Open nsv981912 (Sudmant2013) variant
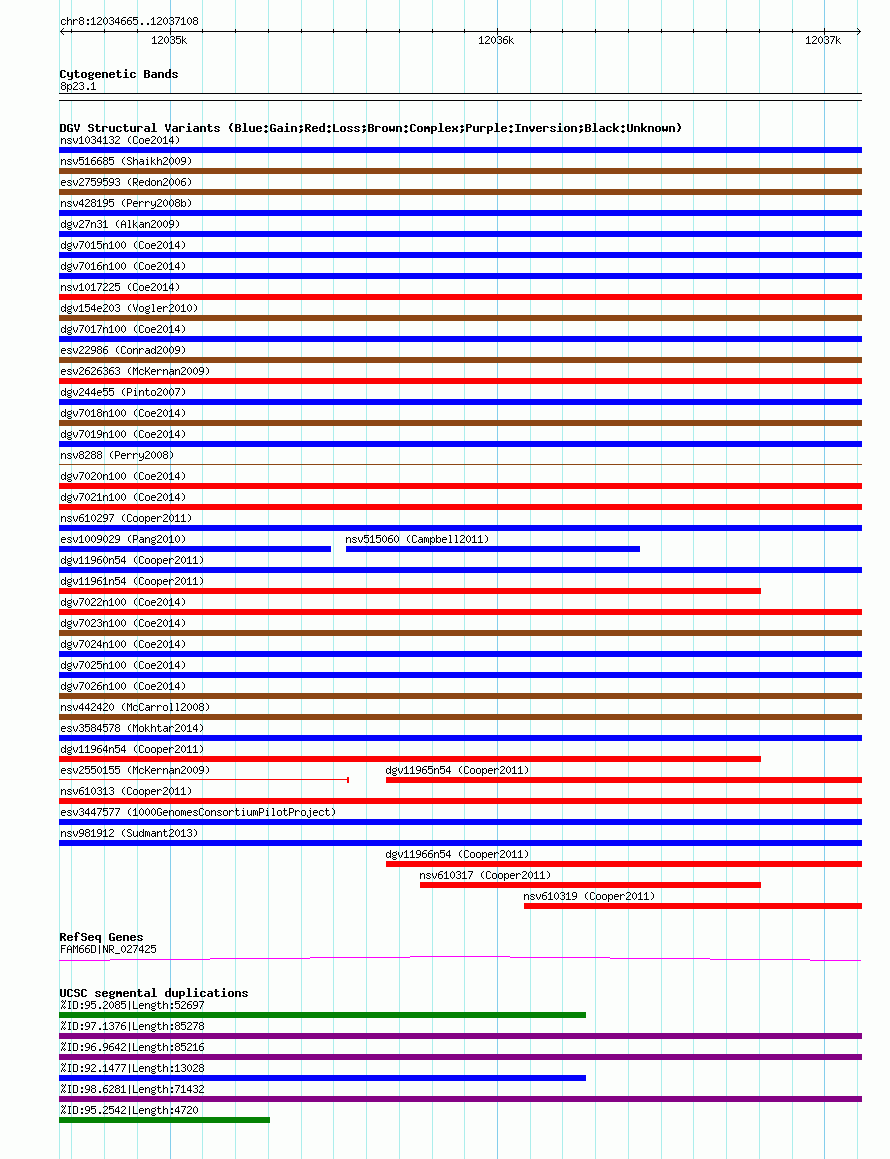890x1159 pixels. pyautogui.click(x=129, y=834)
